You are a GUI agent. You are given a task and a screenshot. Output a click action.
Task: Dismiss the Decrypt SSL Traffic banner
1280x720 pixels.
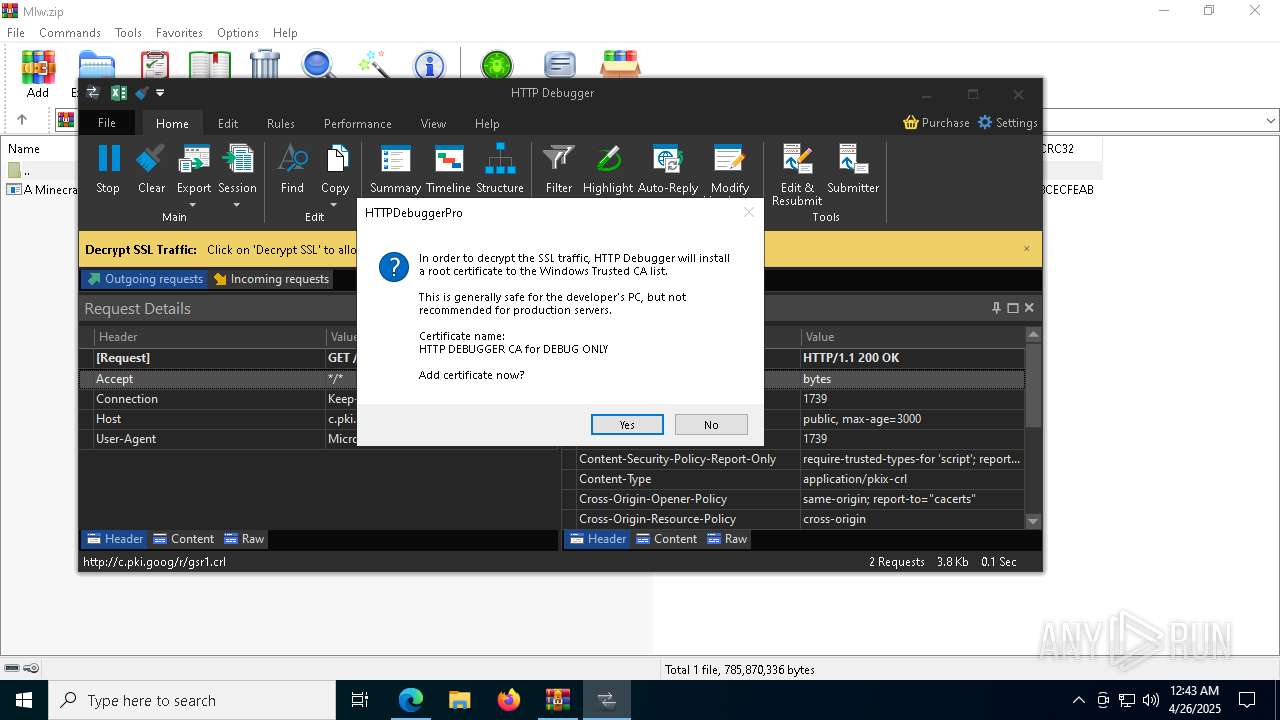point(1026,249)
